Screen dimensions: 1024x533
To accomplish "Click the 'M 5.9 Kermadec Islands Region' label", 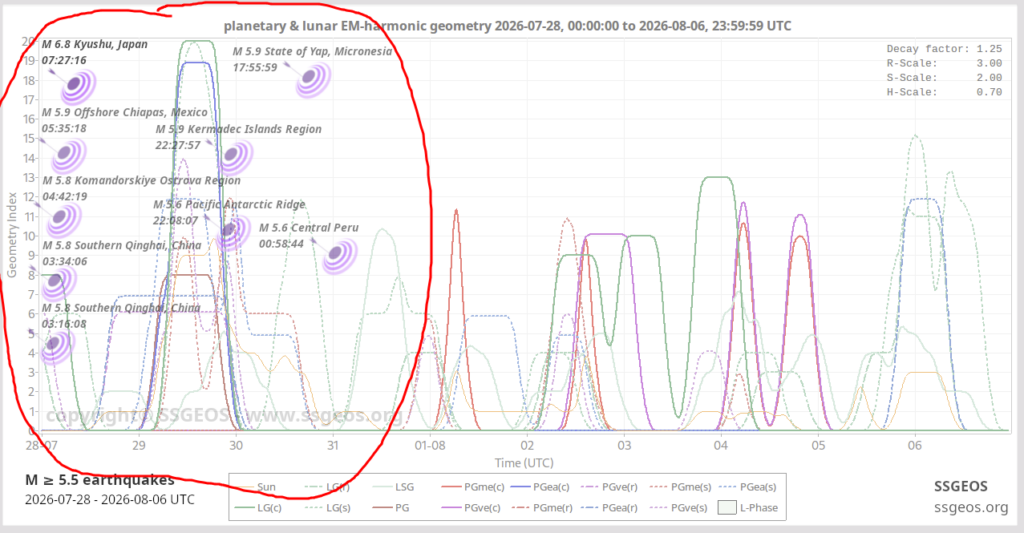I will point(238,129).
